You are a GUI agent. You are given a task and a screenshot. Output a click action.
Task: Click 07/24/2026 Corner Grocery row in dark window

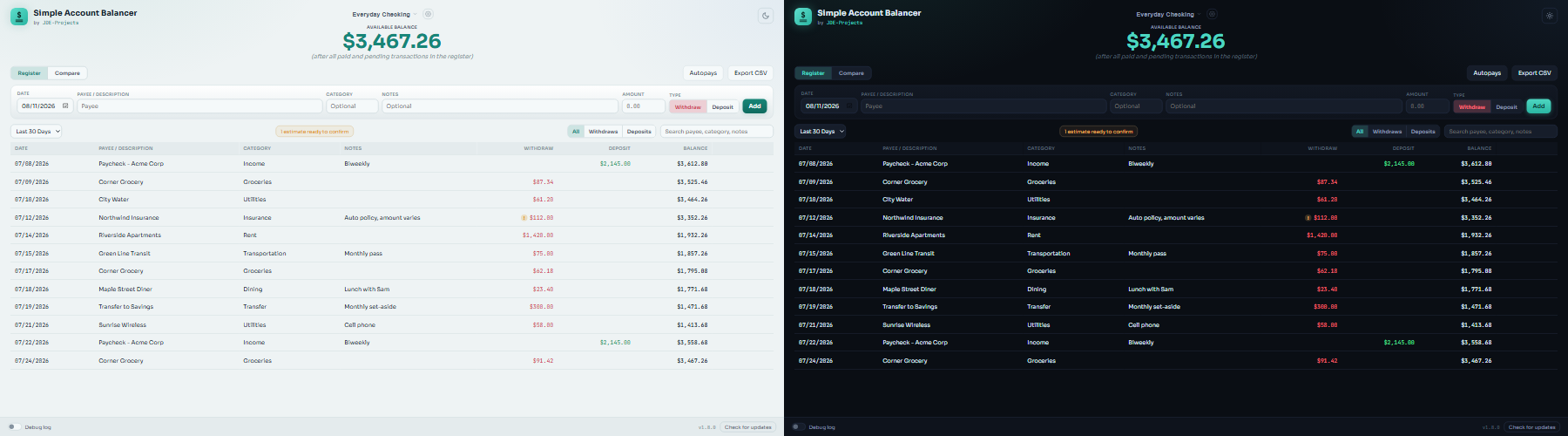[1176, 361]
